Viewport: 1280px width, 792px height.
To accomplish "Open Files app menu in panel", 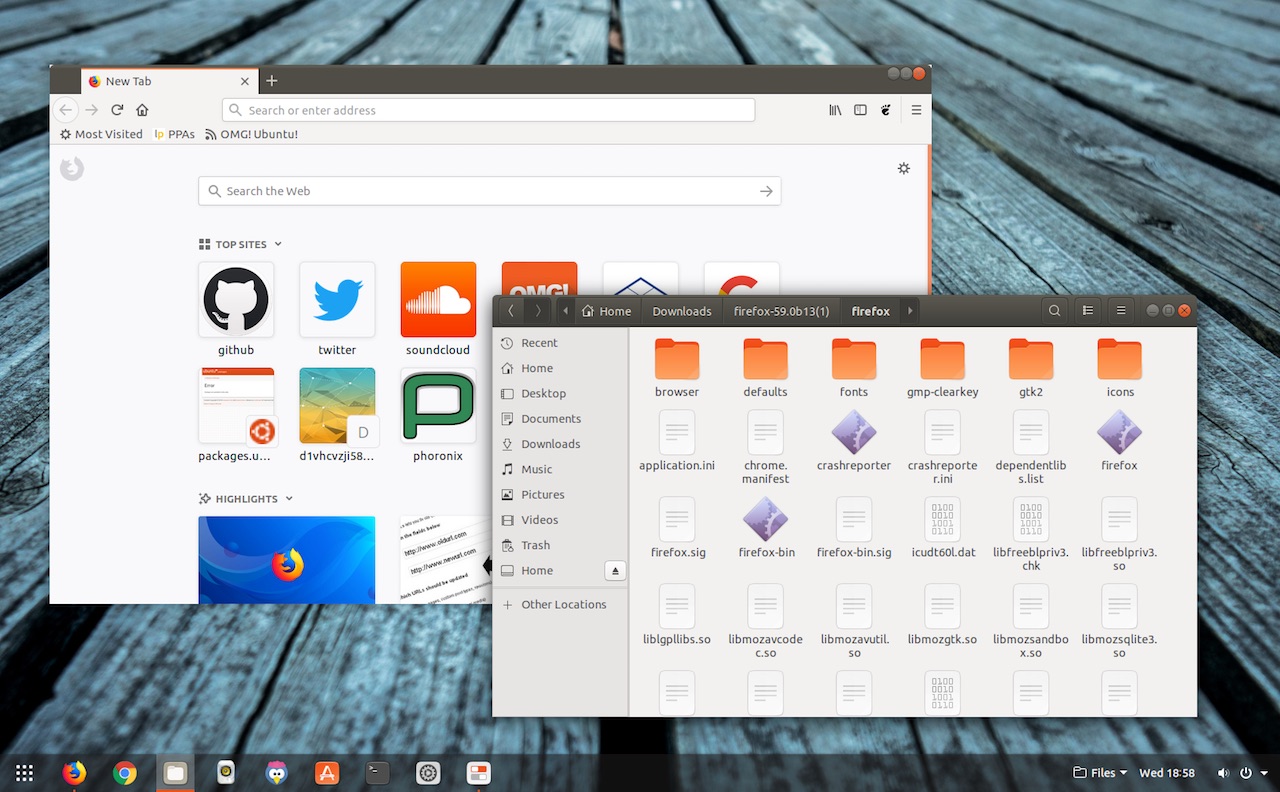I will [1100, 773].
